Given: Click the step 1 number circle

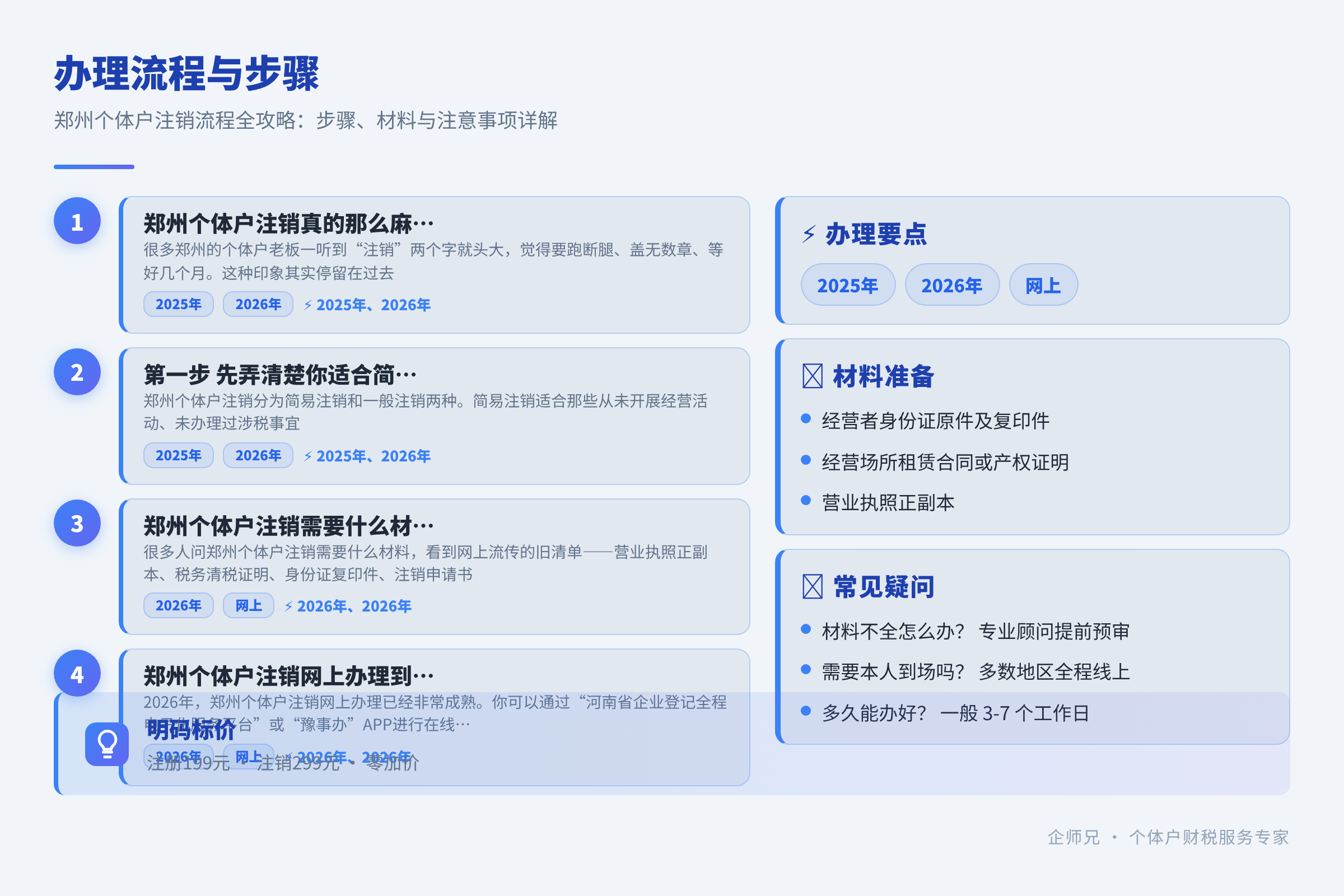Looking at the screenshot, I should 77,221.
